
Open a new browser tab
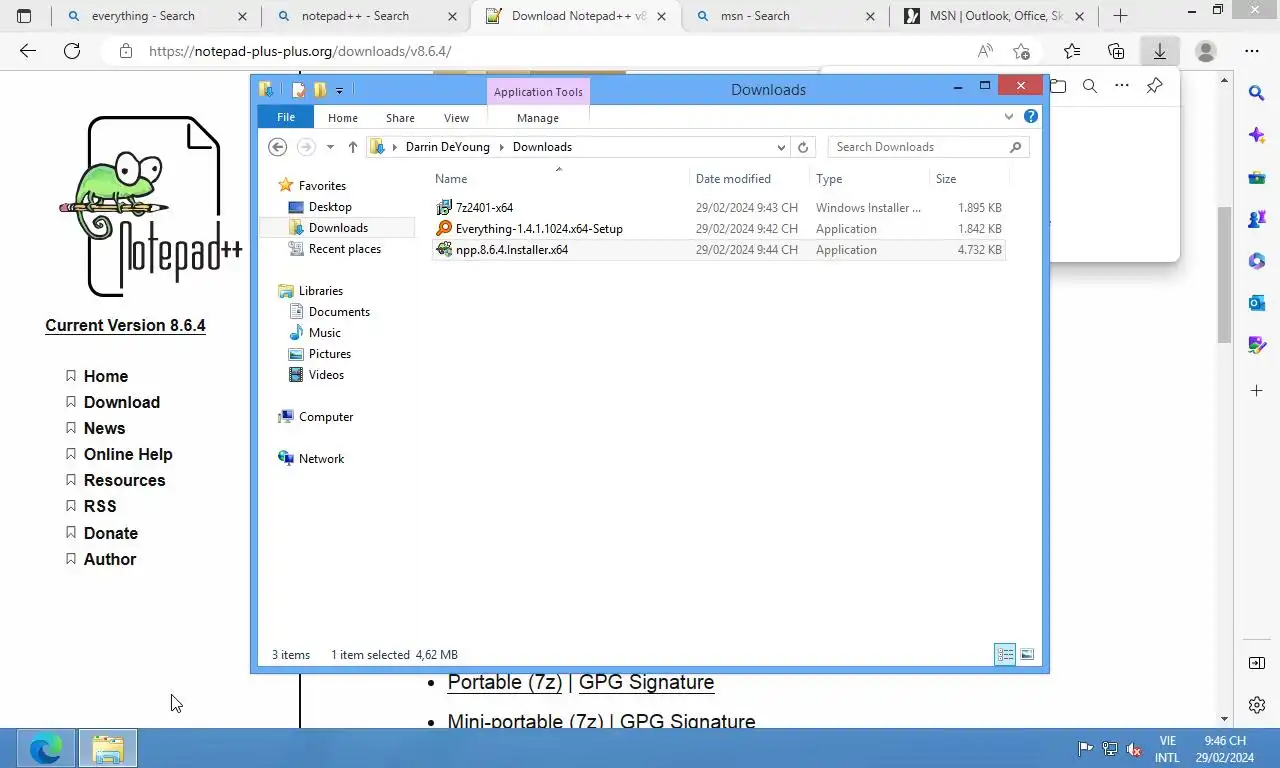point(1121,16)
